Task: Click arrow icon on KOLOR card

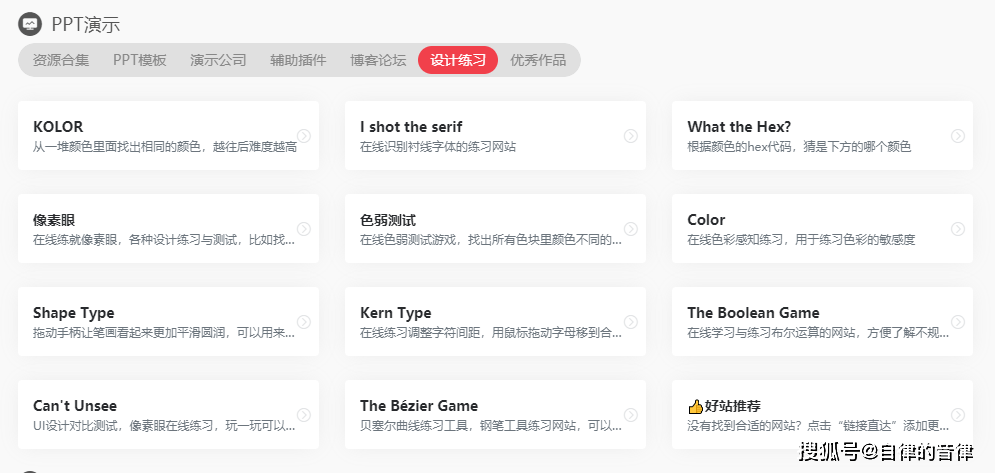Action: point(304,136)
